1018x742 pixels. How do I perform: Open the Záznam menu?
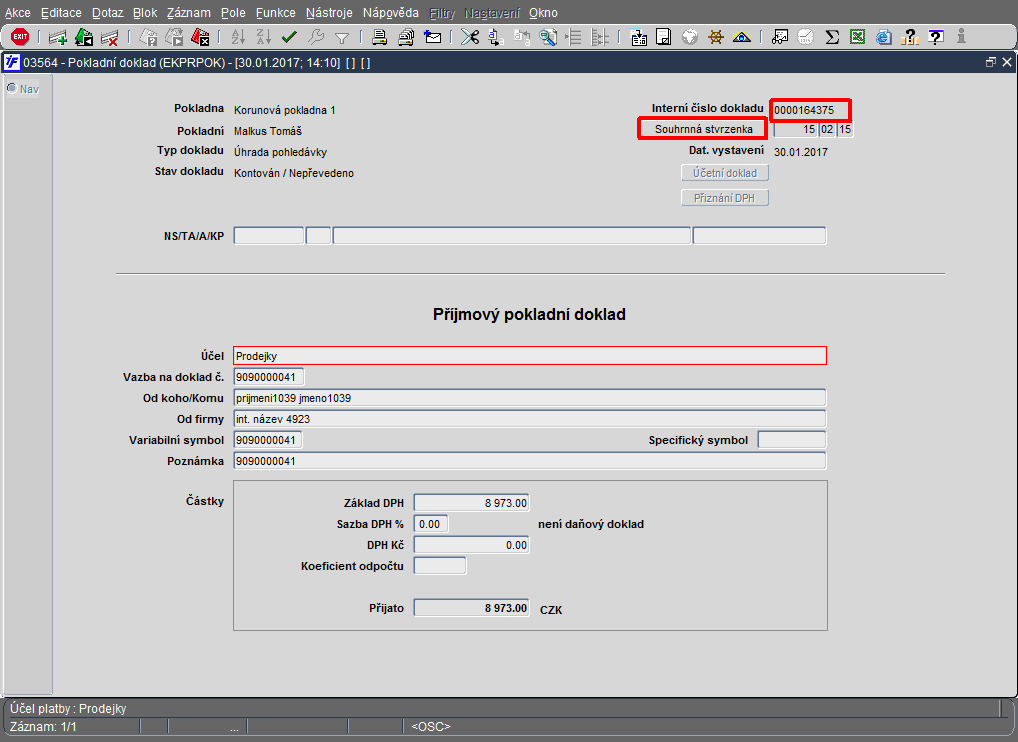[x=188, y=13]
